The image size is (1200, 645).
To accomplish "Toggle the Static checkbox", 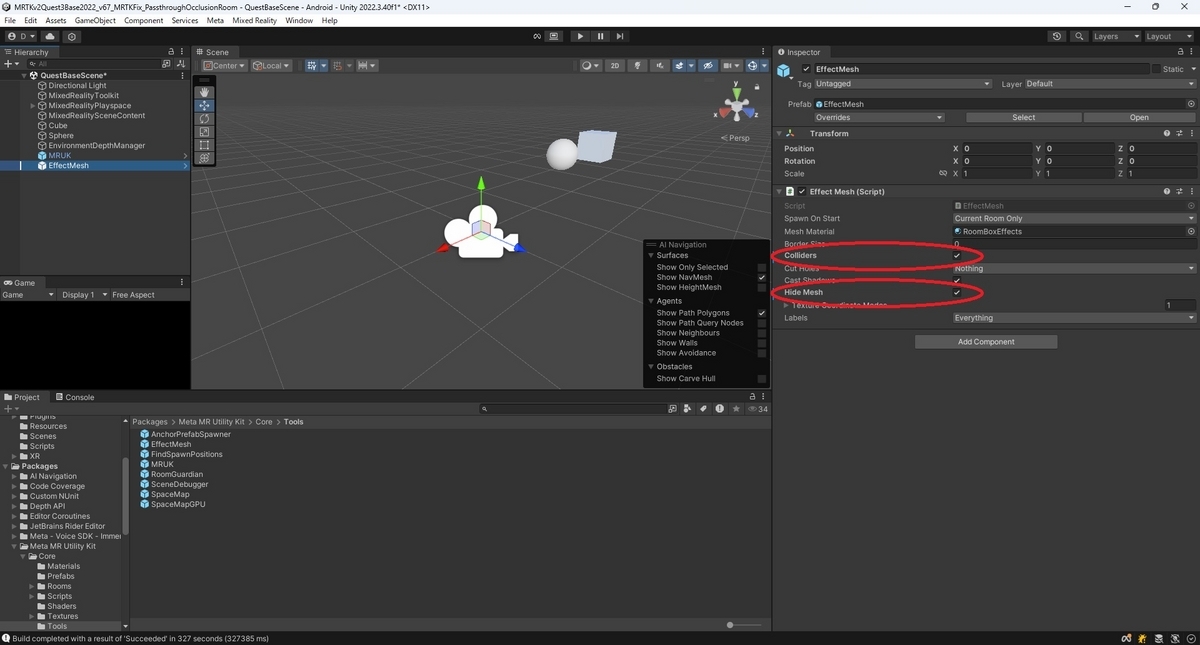I will (x=1156, y=69).
